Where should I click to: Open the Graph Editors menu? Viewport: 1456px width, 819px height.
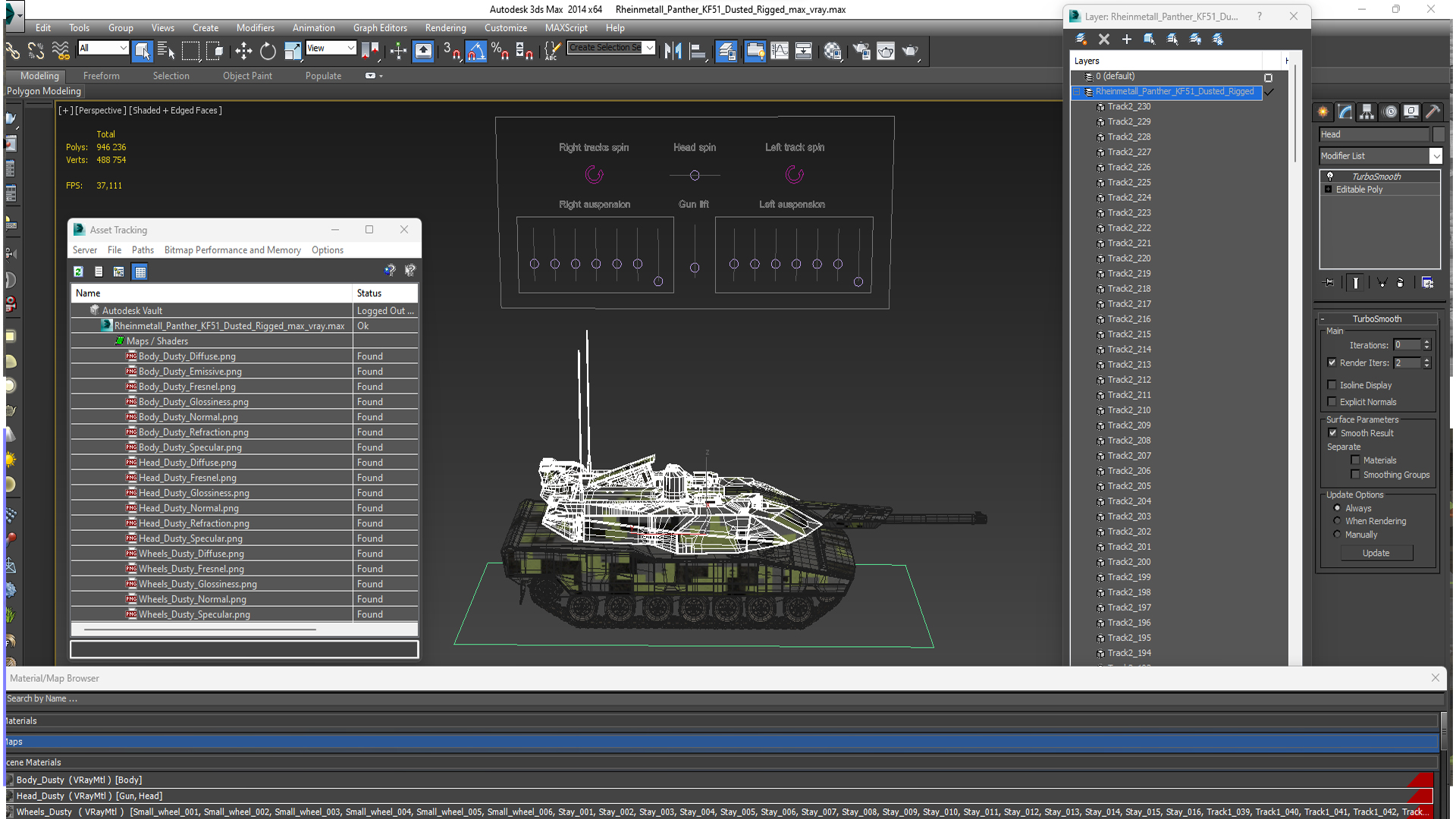pyautogui.click(x=380, y=28)
